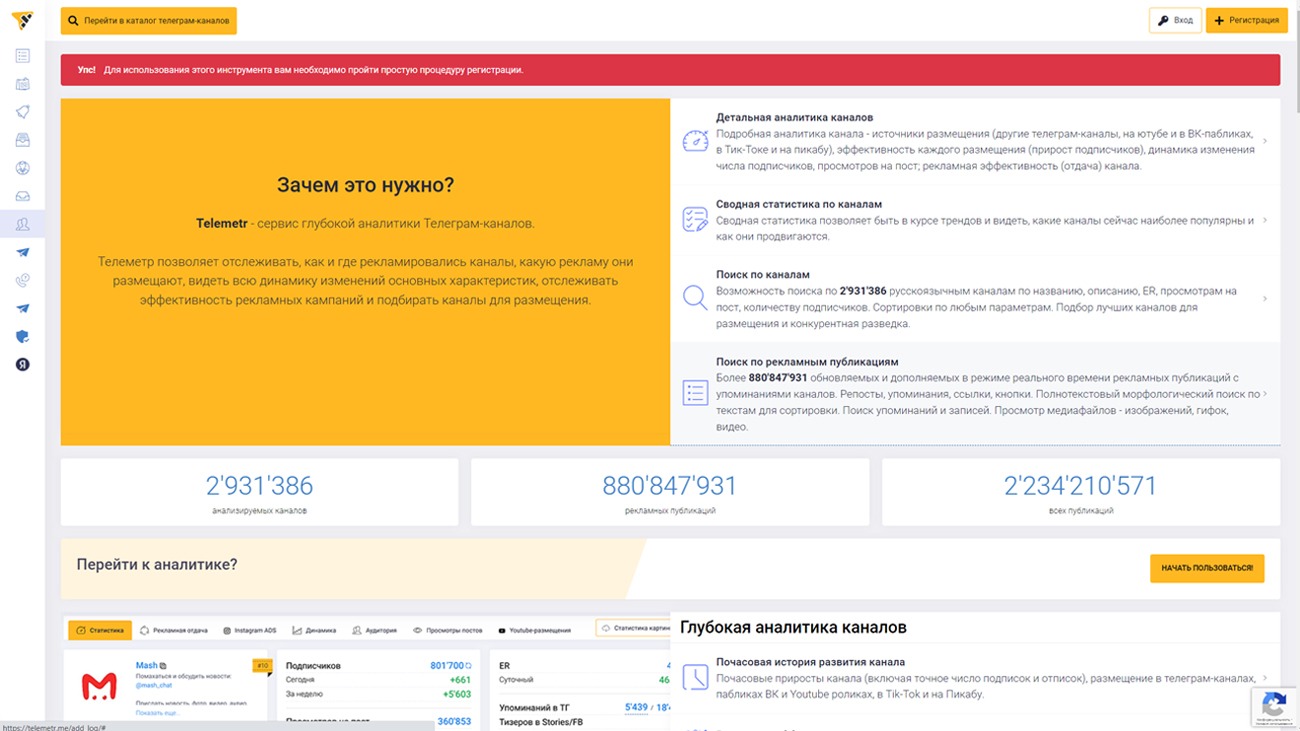This screenshot has height=731, width=1300.
Task: Open the Telegram paper plane sidebar icon
Action: tap(22, 253)
